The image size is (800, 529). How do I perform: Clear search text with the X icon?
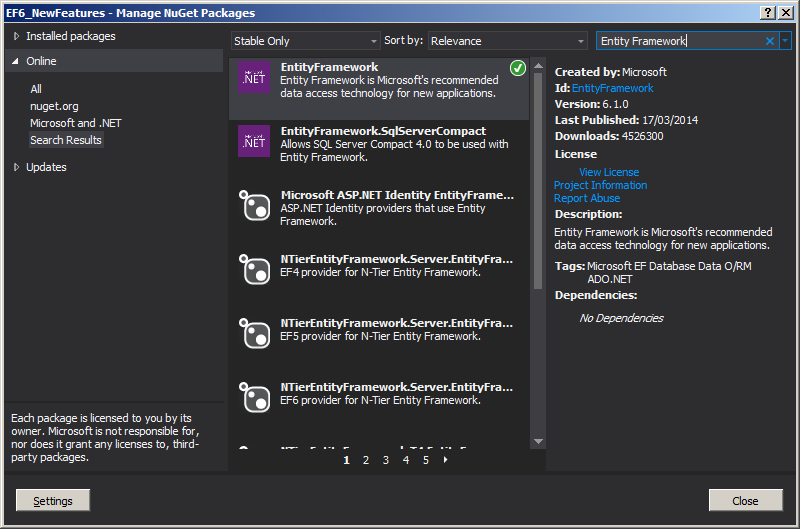[x=770, y=41]
